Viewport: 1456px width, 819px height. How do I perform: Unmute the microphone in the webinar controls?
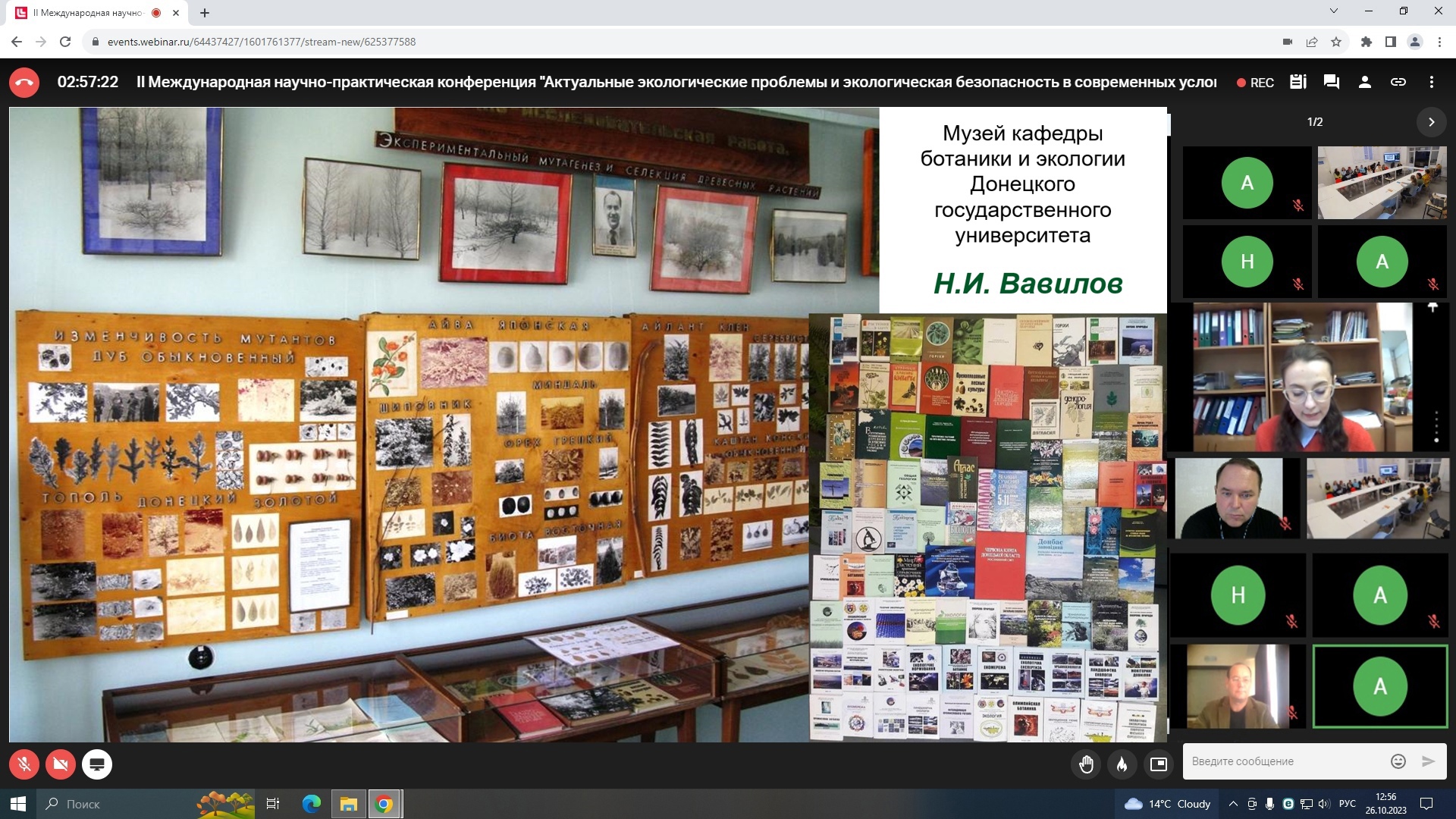coord(24,764)
